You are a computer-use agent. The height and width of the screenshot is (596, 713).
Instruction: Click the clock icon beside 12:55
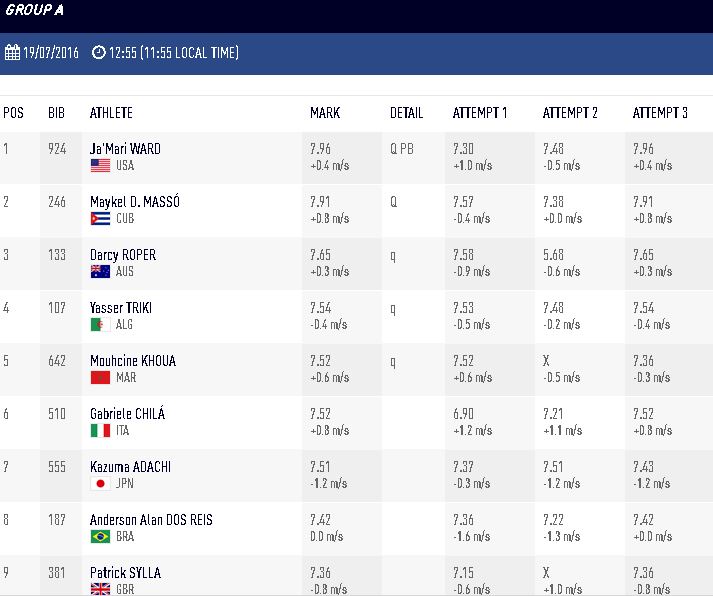click(98, 52)
